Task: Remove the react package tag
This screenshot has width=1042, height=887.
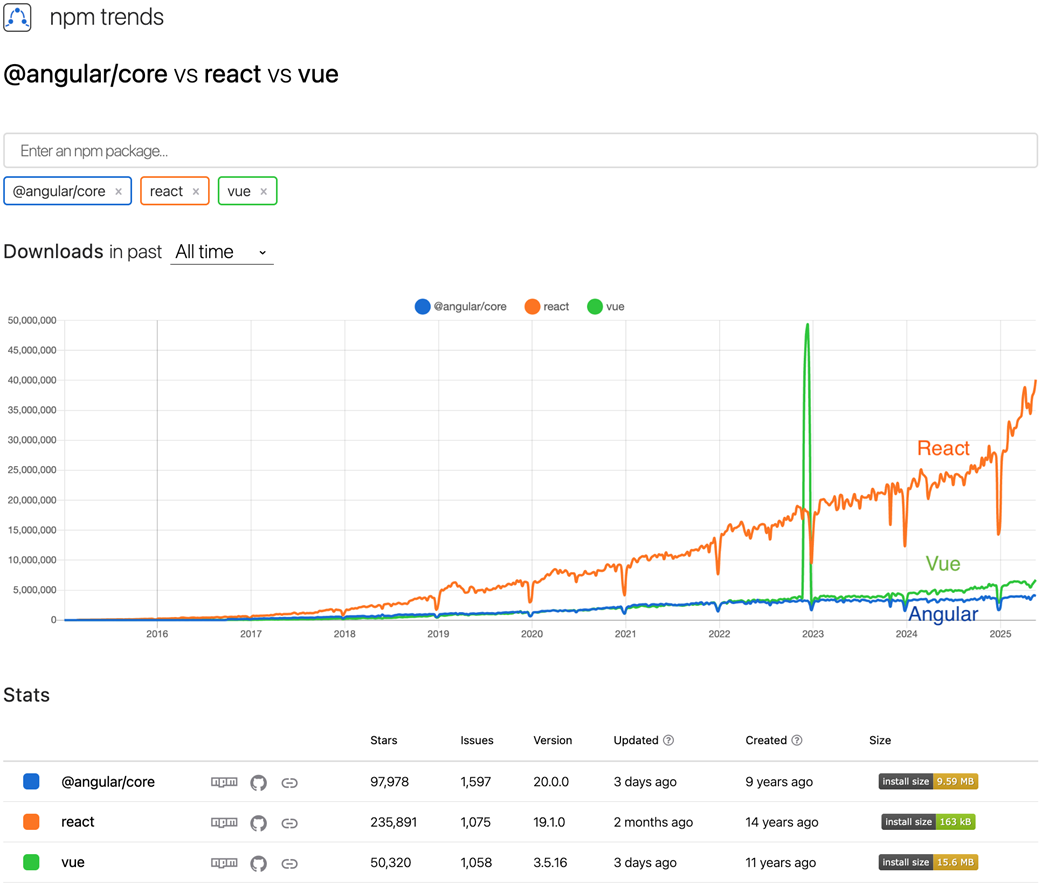Action: [196, 192]
